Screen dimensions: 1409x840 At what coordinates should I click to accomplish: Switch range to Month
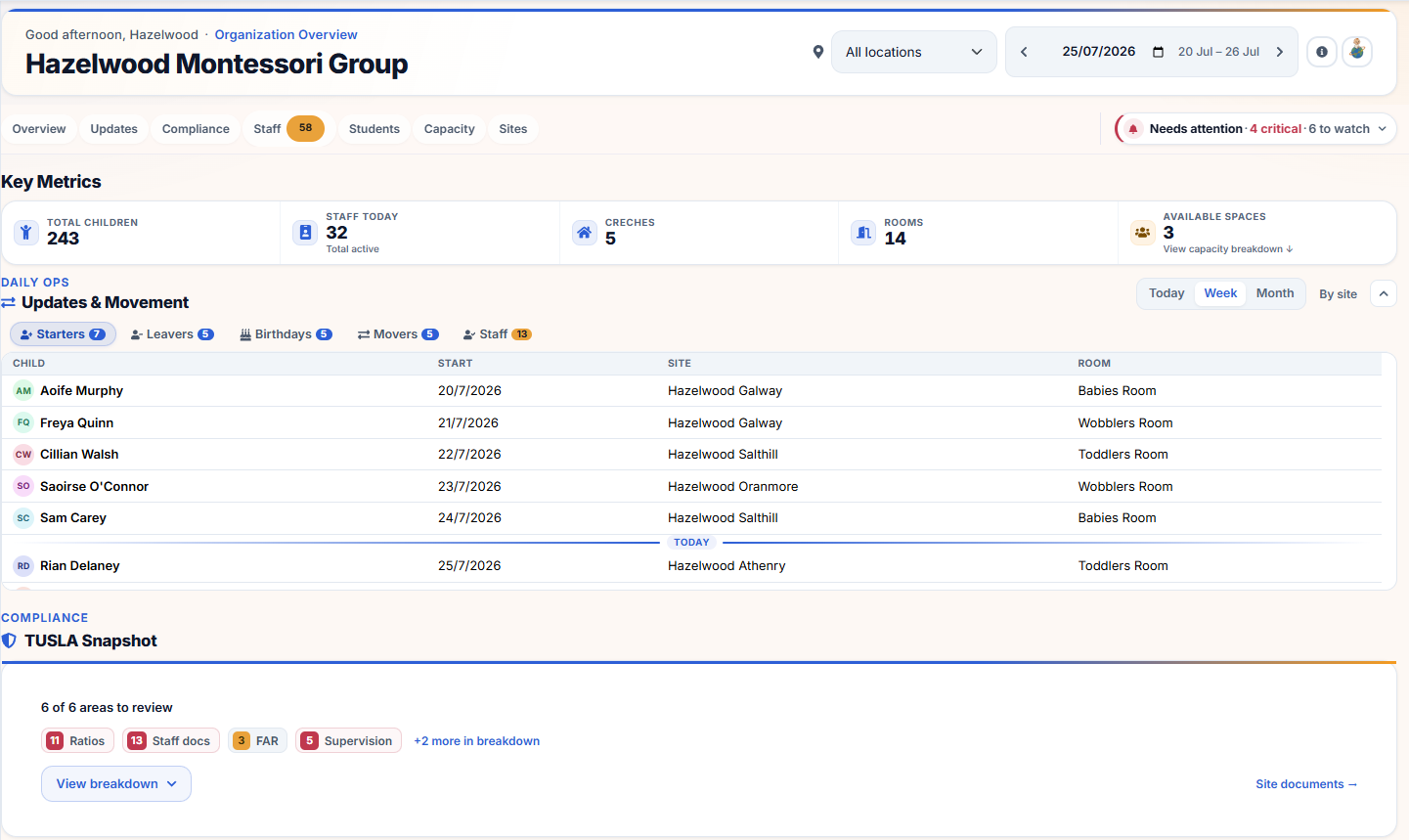pos(1275,293)
